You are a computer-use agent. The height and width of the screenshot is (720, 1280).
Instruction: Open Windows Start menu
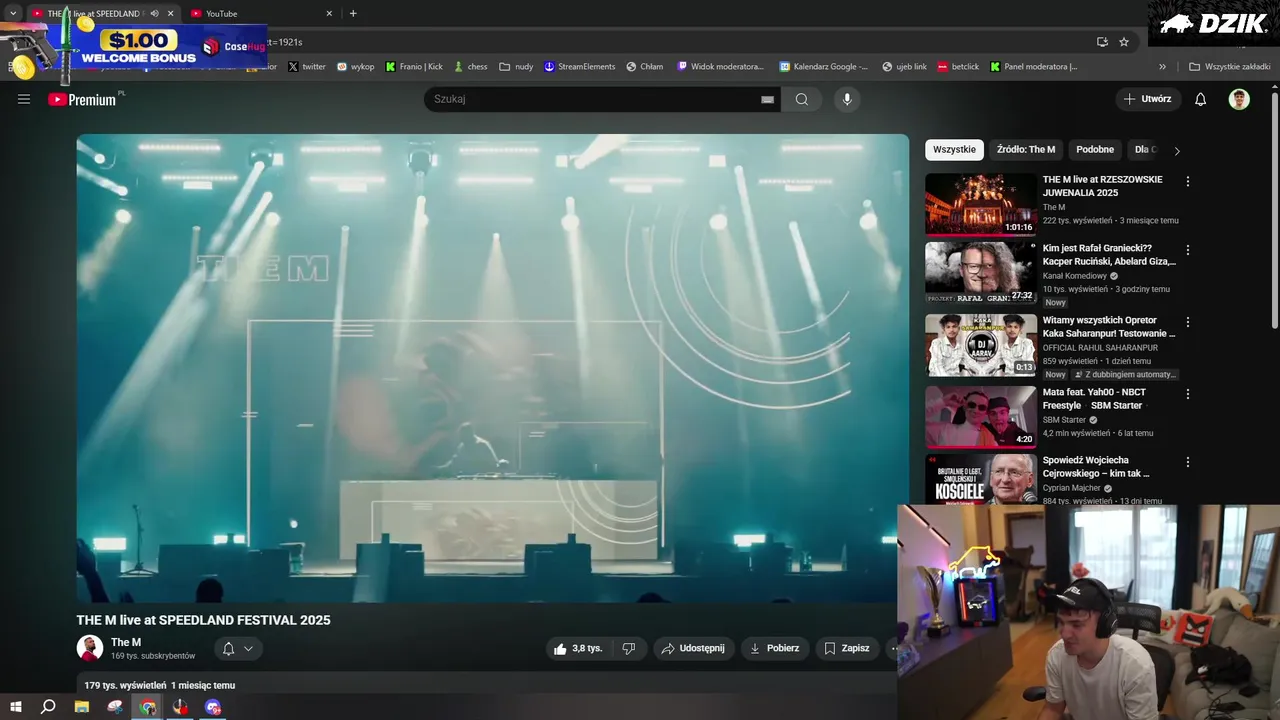15,707
